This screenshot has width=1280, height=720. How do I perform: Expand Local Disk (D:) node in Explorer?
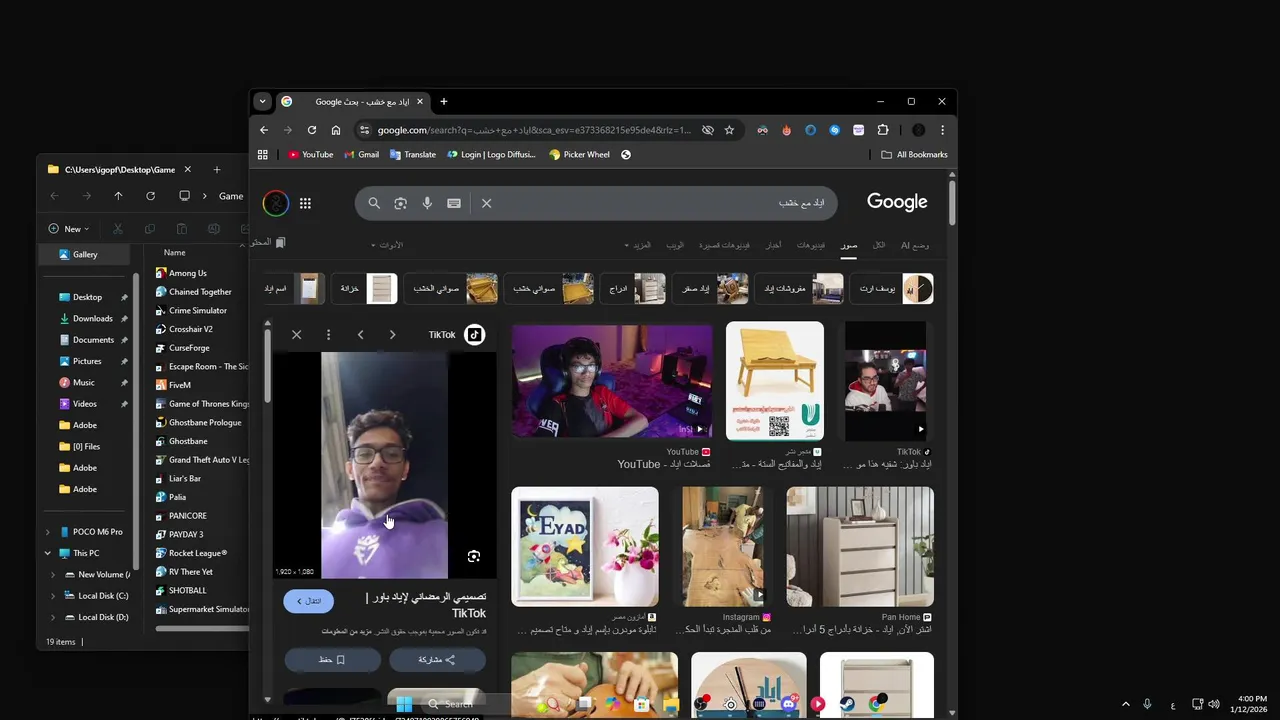(x=54, y=617)
